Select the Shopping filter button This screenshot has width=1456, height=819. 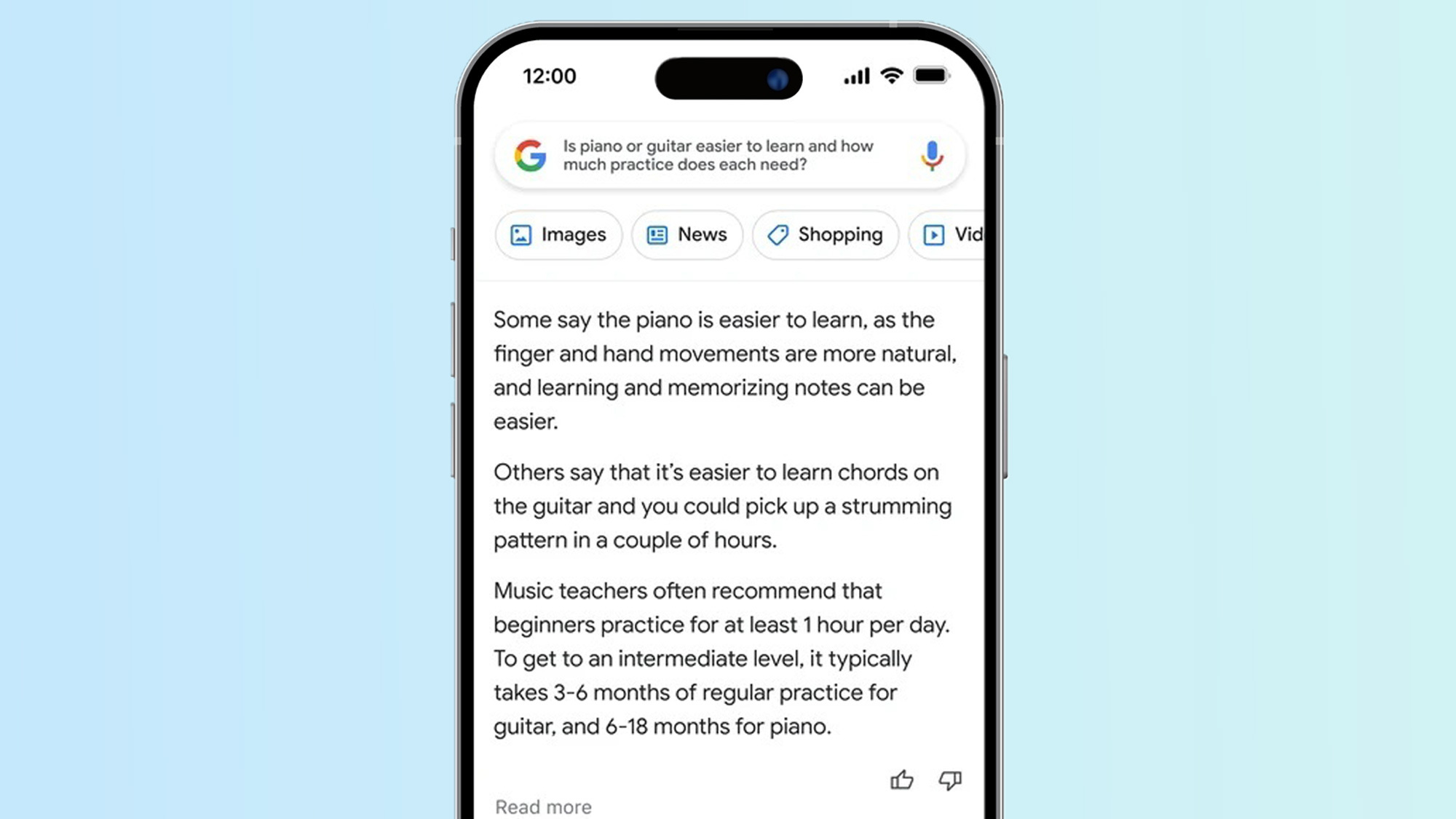(x=824, y=234)
